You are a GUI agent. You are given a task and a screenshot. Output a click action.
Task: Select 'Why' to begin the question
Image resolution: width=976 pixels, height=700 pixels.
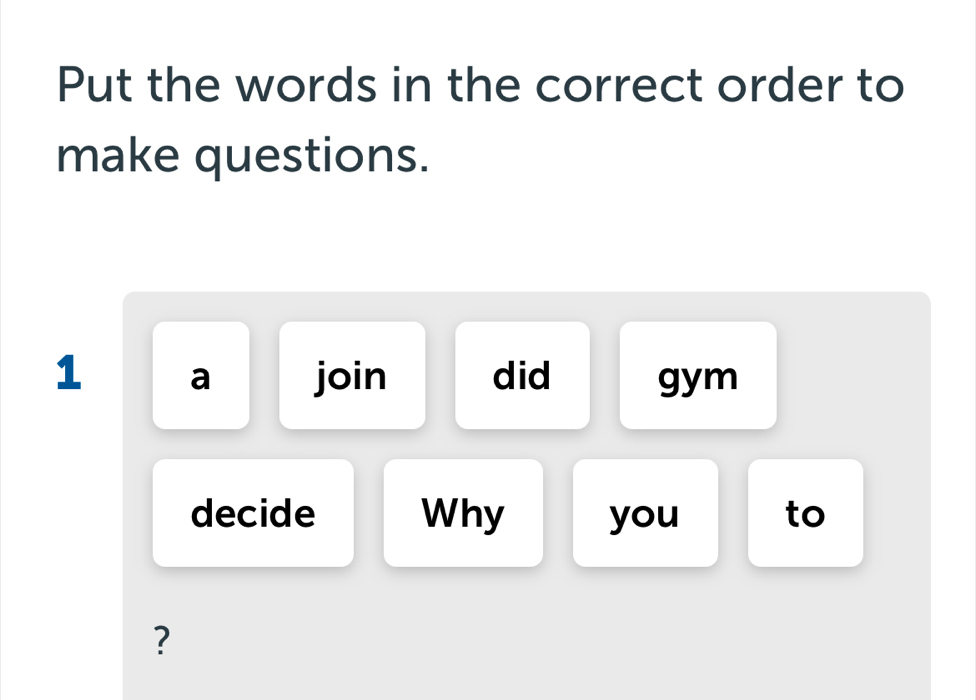click(463, 513)
